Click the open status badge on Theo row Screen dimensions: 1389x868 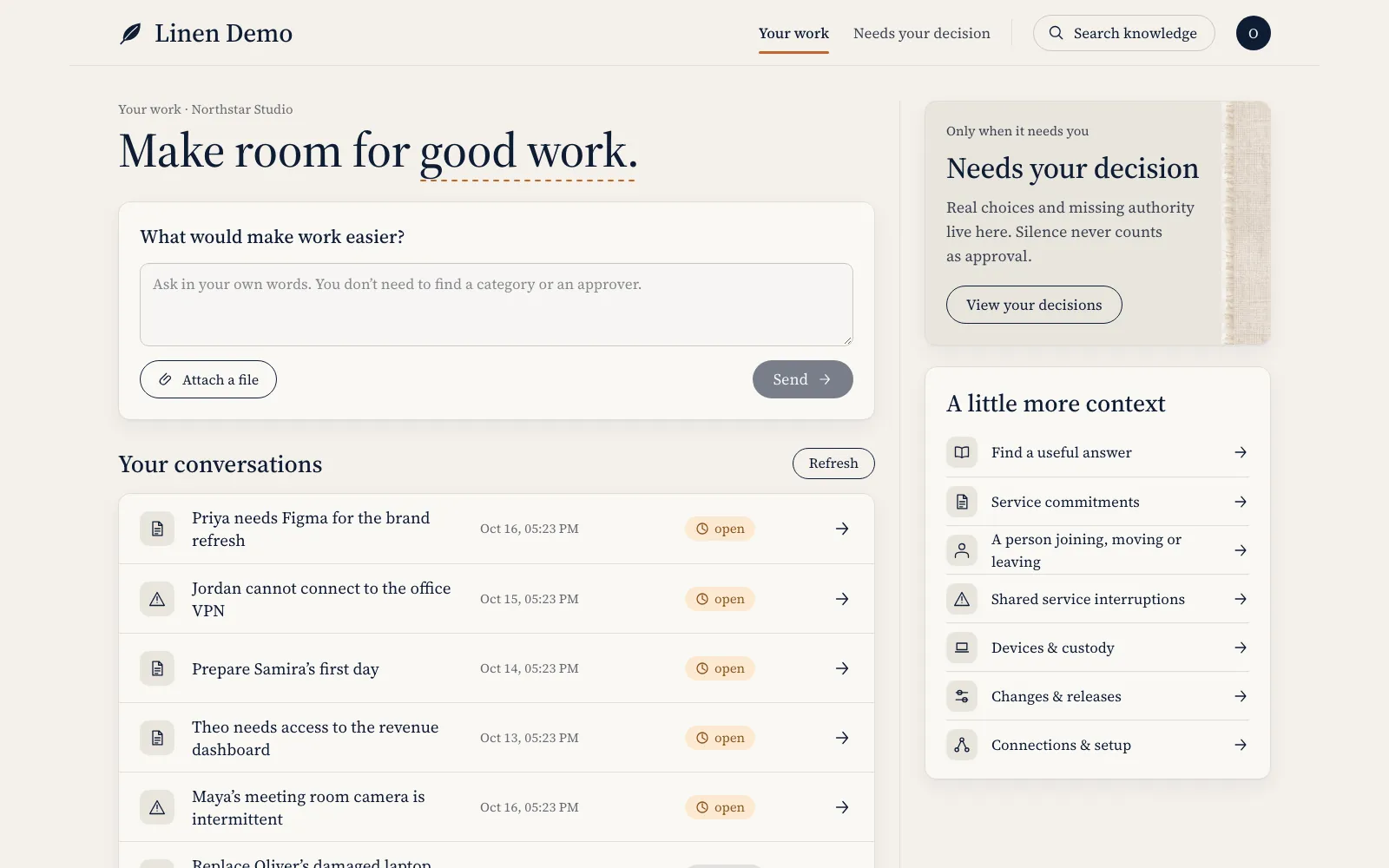coord(720,738)
